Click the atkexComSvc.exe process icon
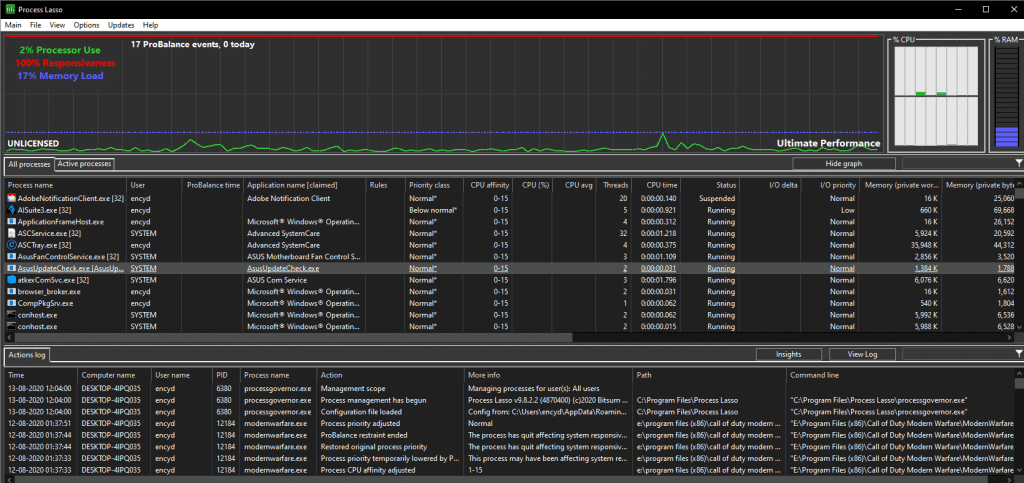 (11, 279)
